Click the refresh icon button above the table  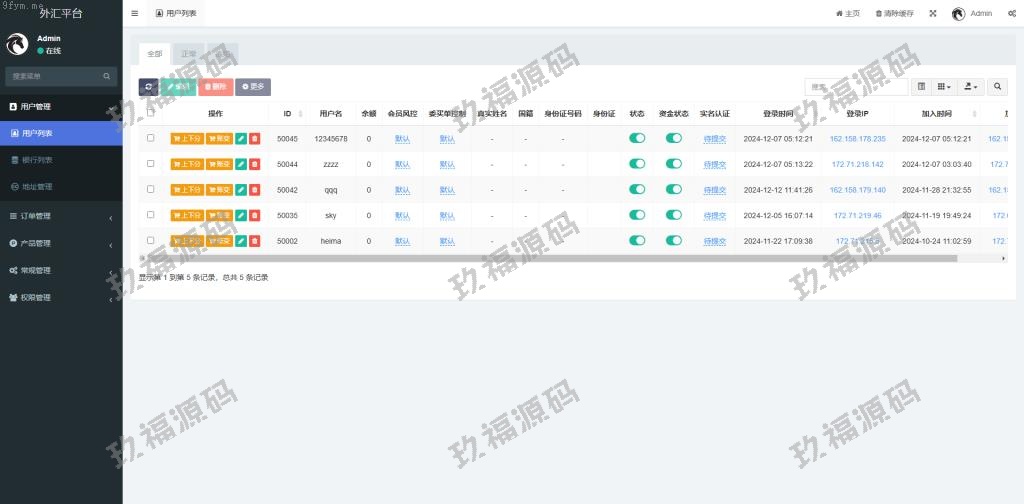click(148, 87)
